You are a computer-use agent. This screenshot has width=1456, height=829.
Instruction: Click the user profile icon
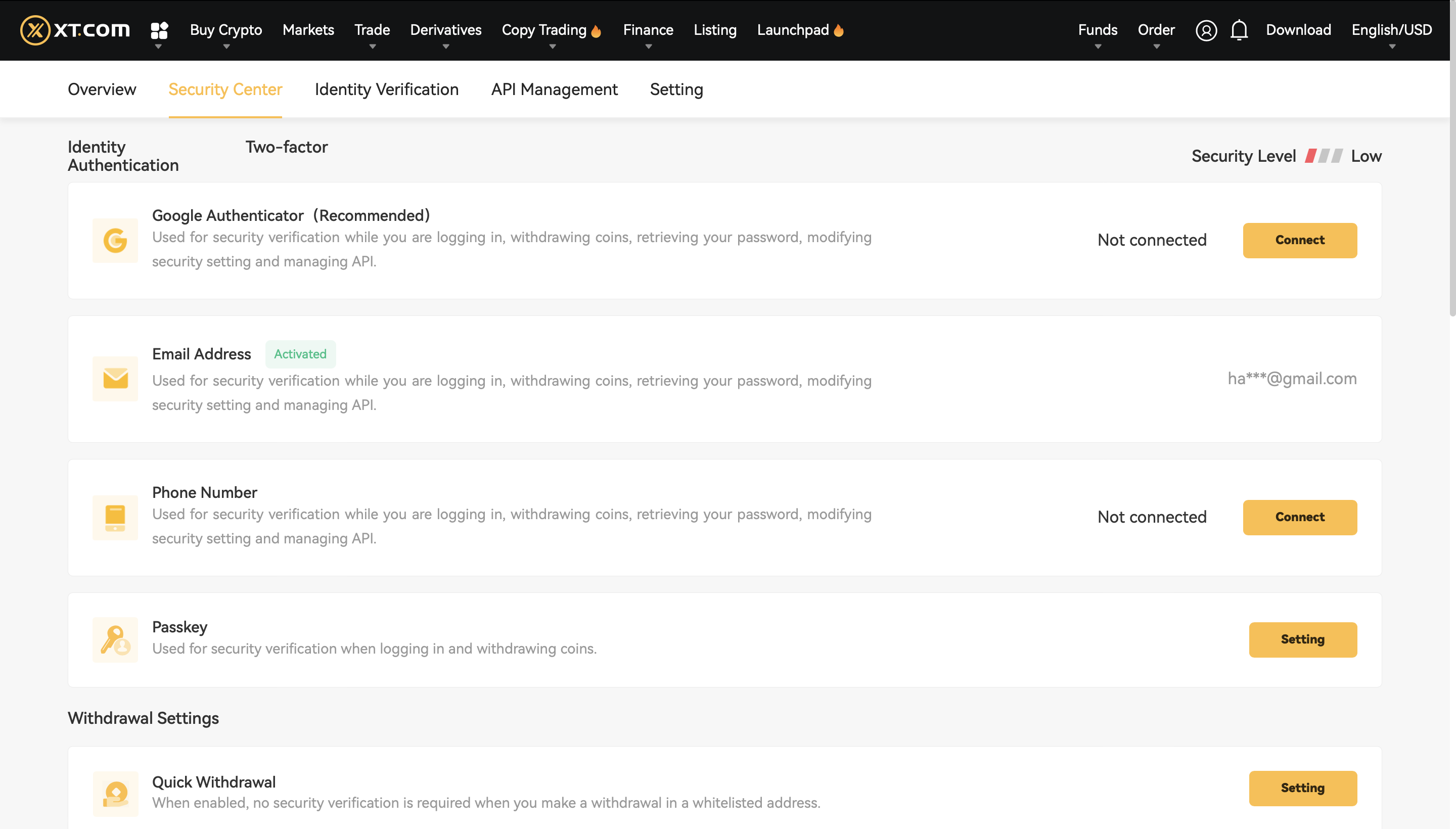click(1205, 30)
